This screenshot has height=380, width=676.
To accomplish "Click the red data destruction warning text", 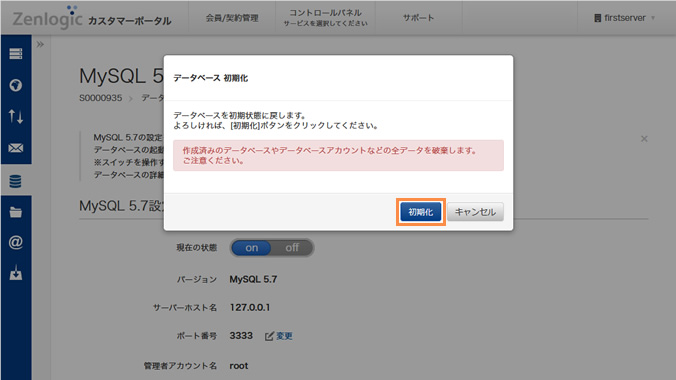I will (x=329, y=155).
